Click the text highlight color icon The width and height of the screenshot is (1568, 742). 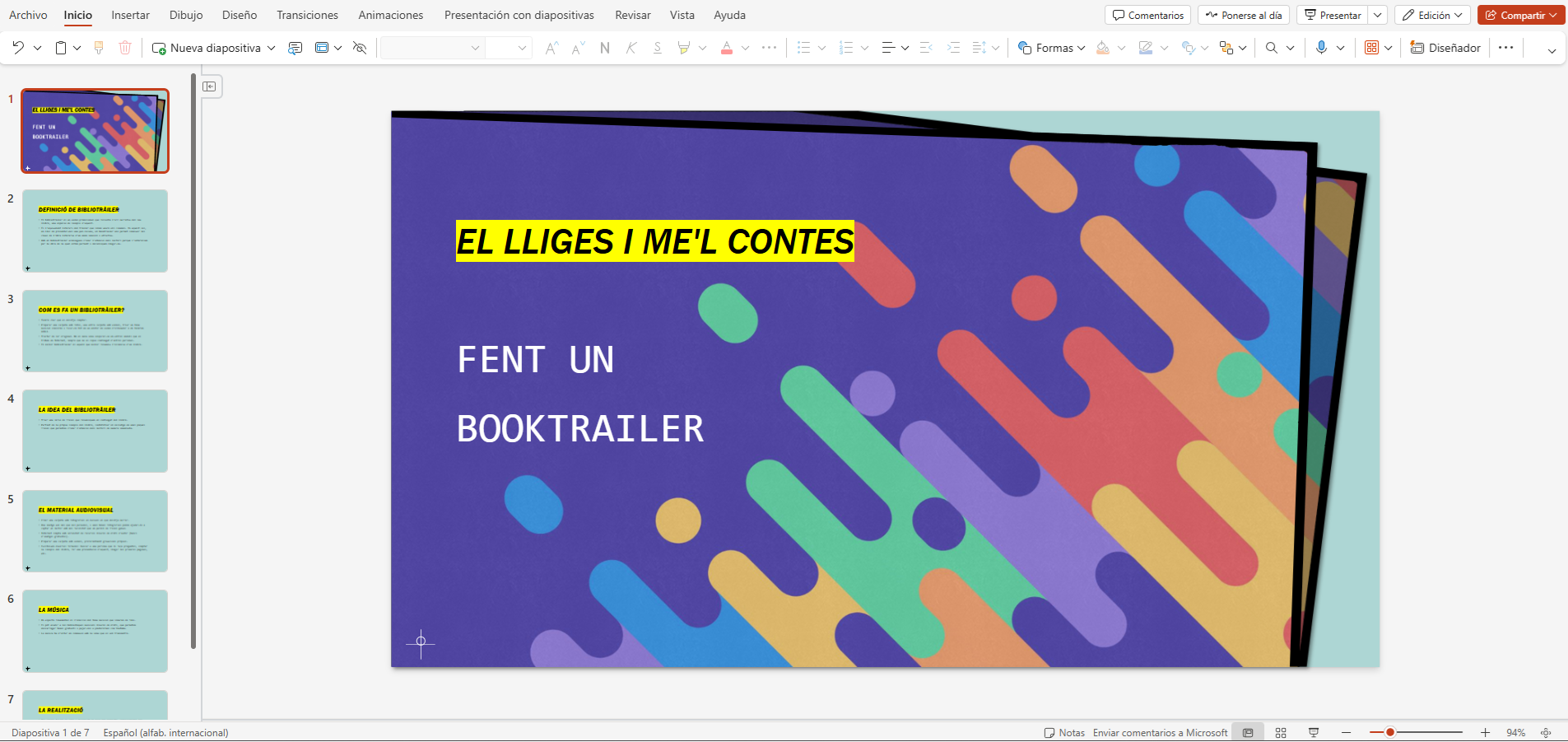click(x=683, y=48)
